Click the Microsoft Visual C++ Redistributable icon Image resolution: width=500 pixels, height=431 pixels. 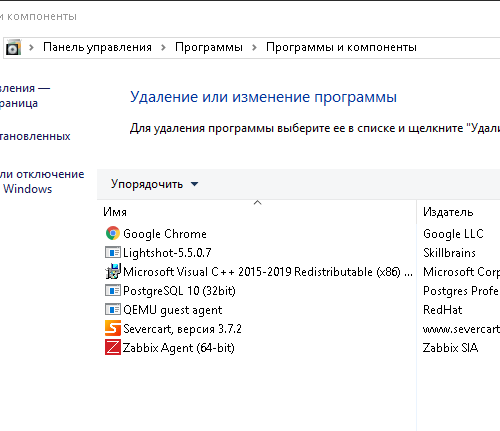[113, 271]
